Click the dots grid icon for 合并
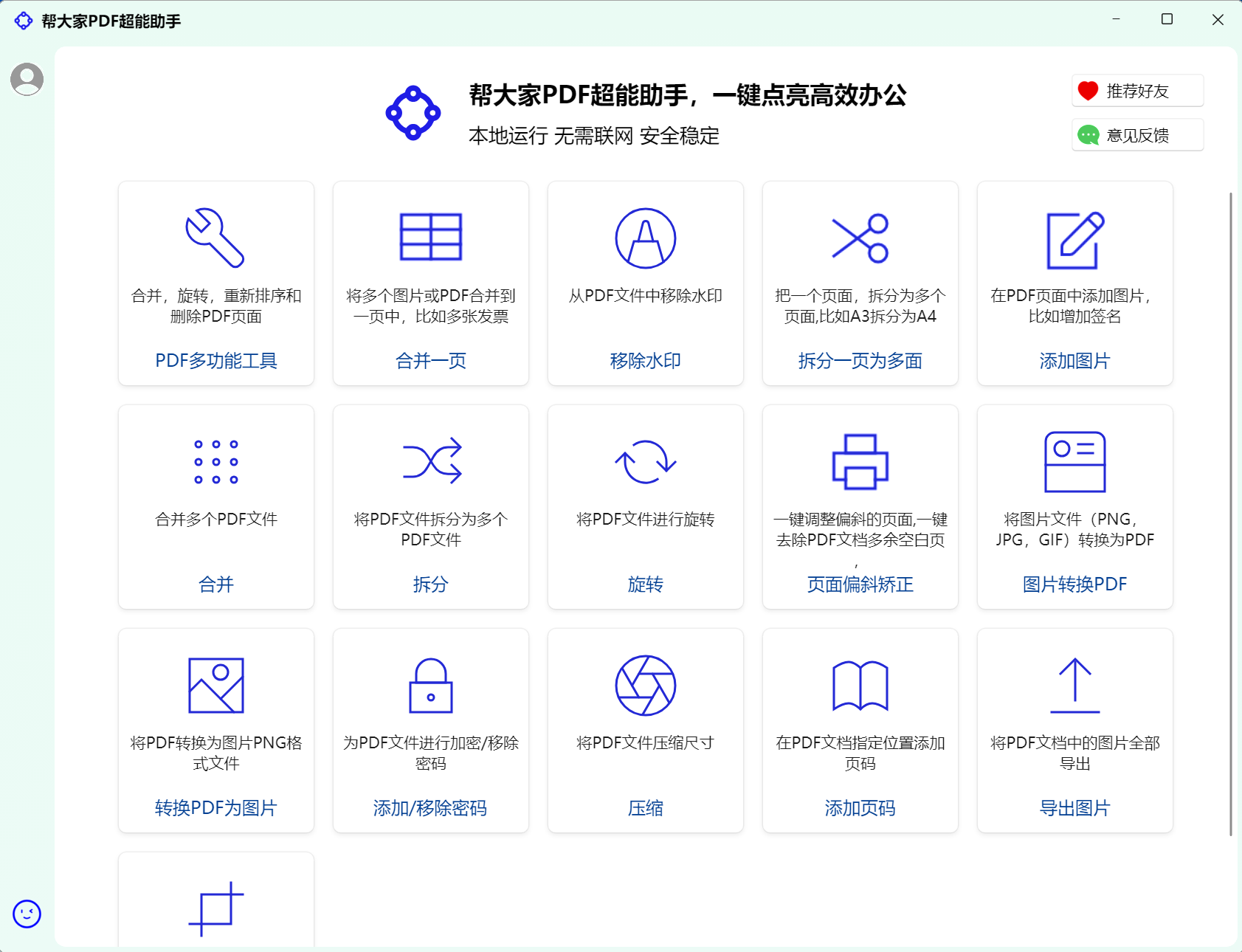 (215, 461)
